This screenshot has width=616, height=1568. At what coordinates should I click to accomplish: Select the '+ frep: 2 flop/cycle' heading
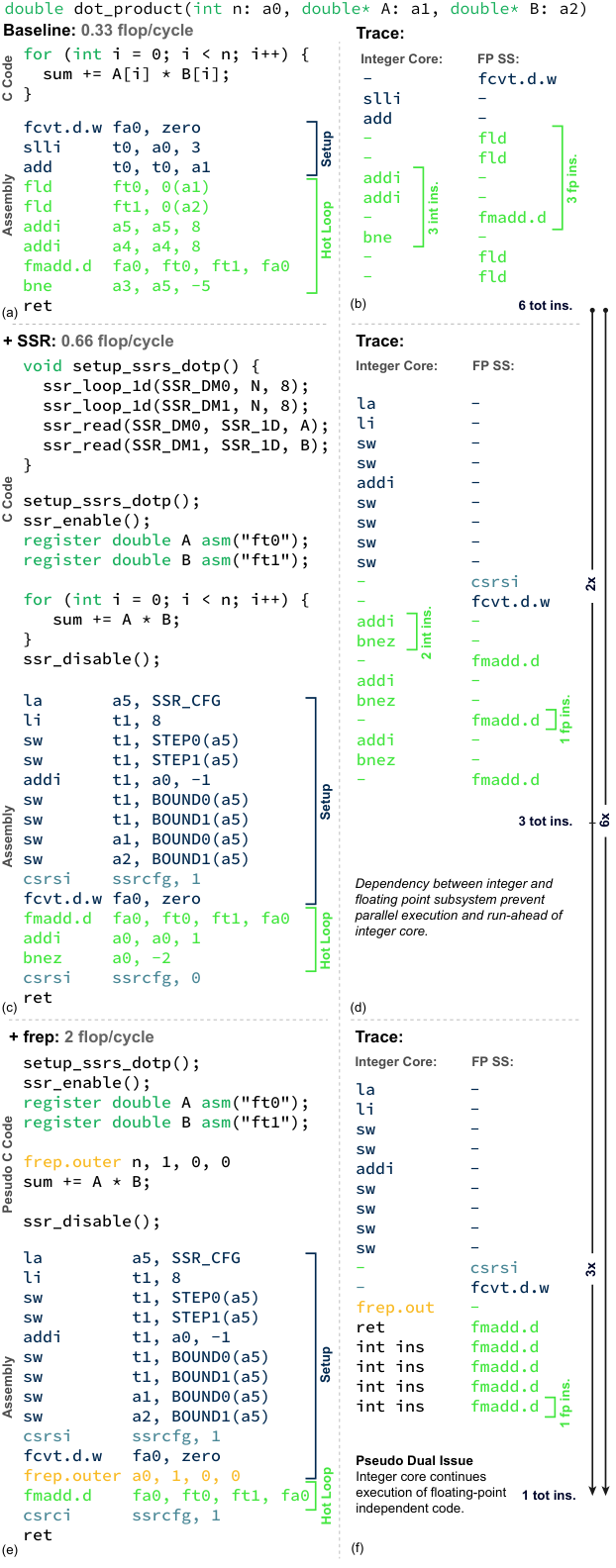(x=81, y=1036)
